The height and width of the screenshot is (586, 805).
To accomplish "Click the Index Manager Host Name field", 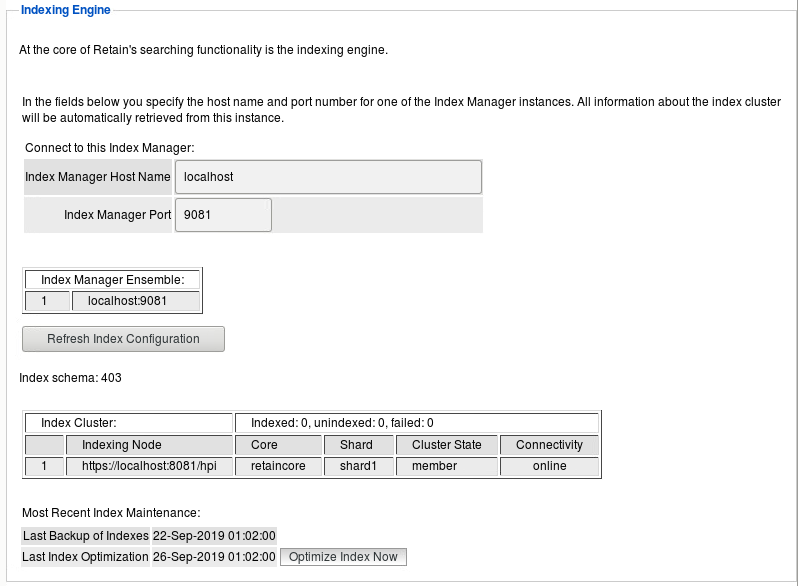I will pos(328,177).
